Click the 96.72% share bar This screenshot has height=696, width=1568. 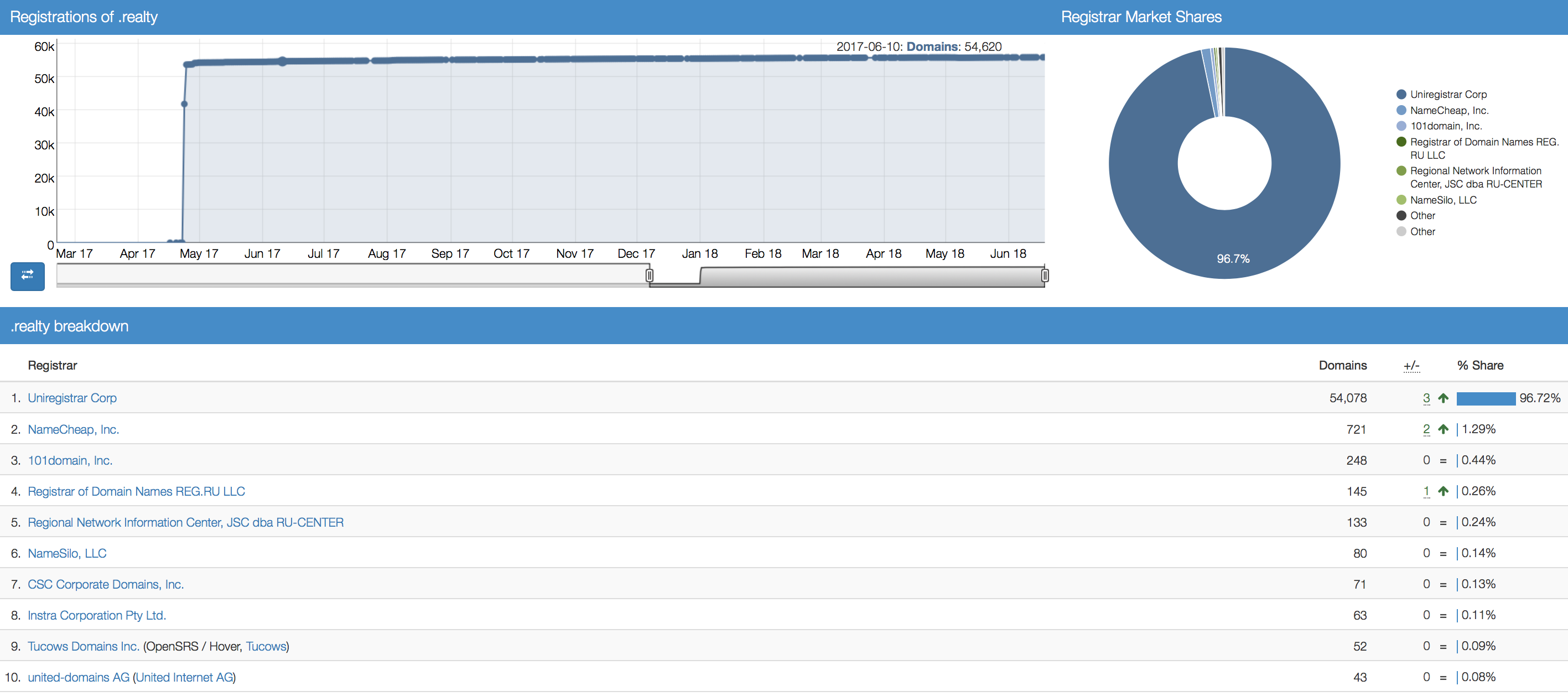pyautogui.click(x=1486, y=398)
